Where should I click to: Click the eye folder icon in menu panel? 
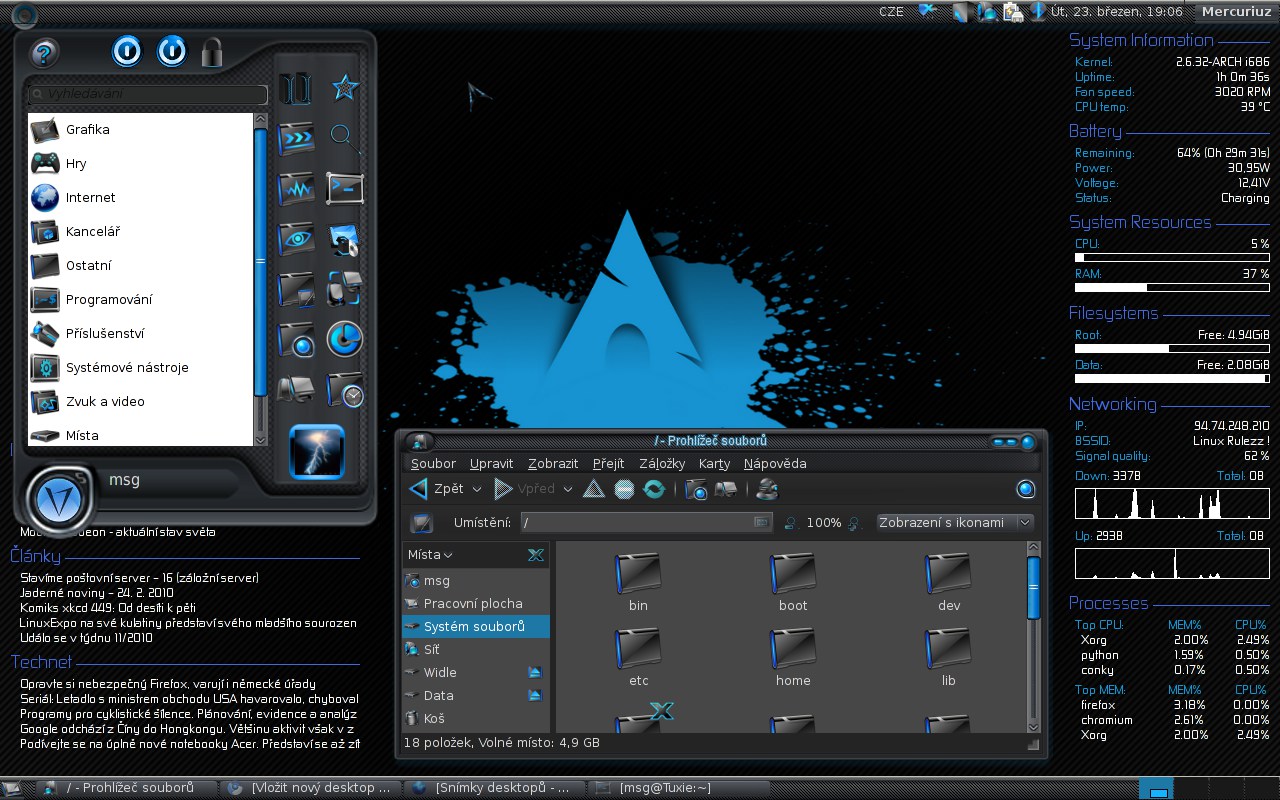[x=296, y=238]
